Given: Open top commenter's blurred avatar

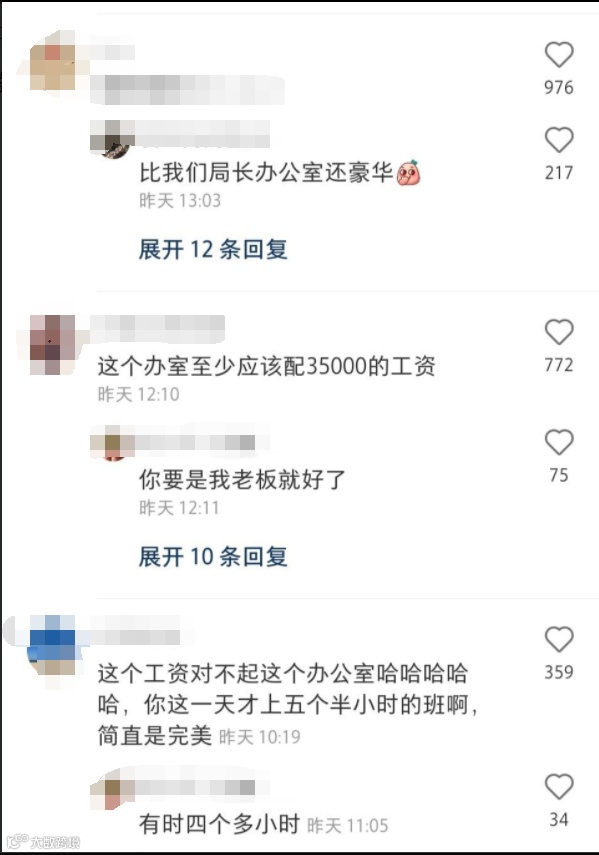Looking at the screenshot, I should (52, 67).
